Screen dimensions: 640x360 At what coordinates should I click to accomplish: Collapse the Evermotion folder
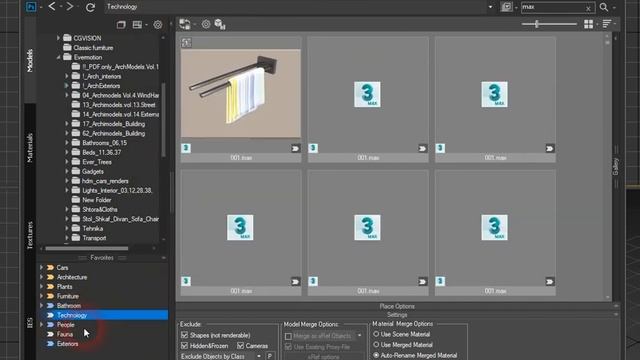click(58, 57)
